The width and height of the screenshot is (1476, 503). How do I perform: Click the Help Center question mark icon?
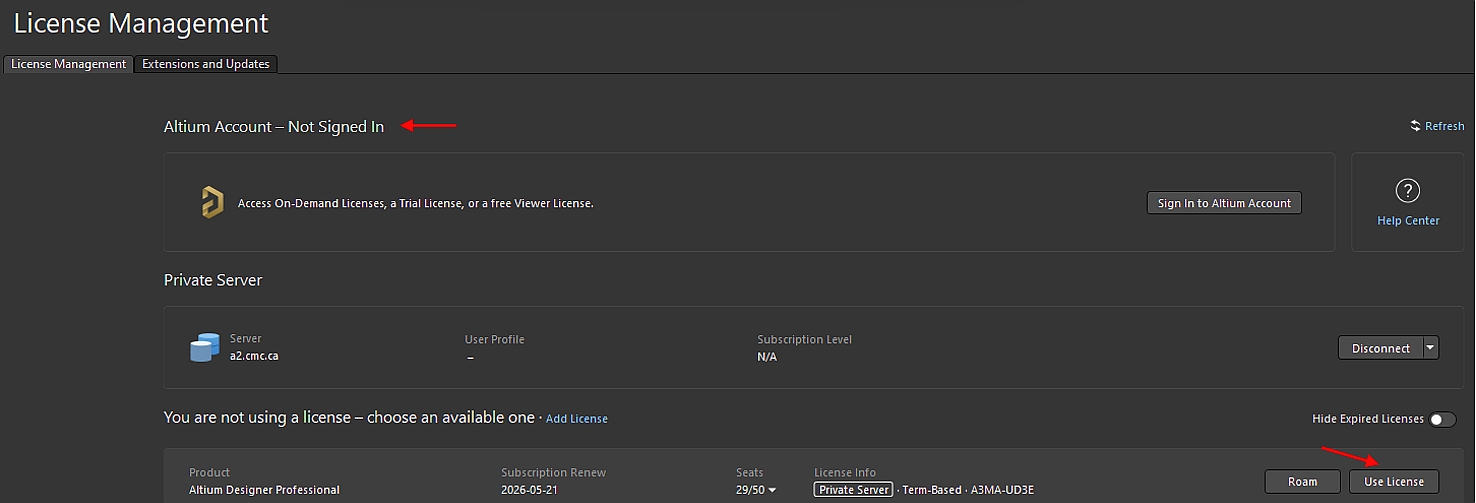[1407, 190]
